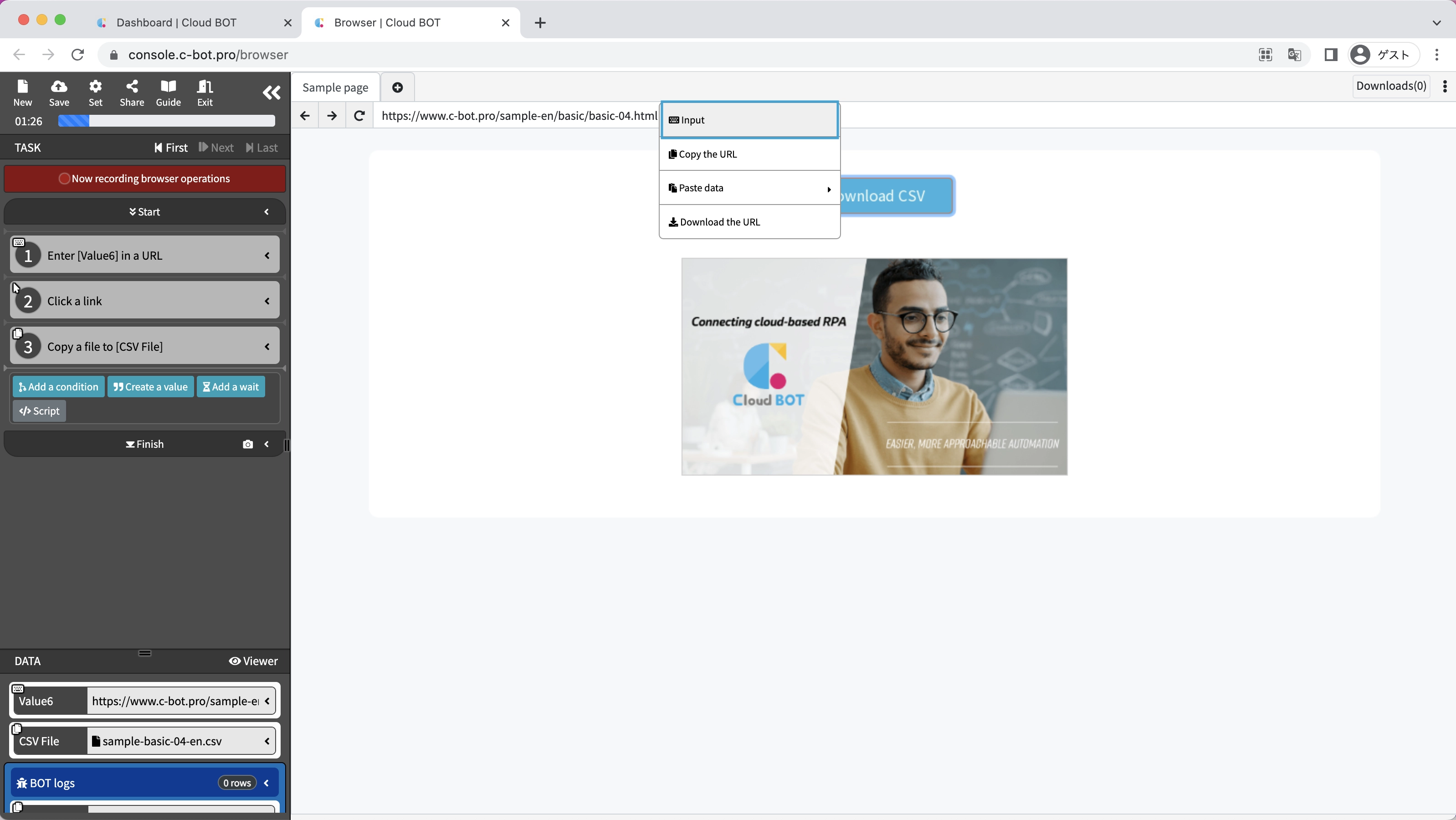Click the New file icon
The width and height of the screenshot is (1456, 820).
(x=23, y=92)
